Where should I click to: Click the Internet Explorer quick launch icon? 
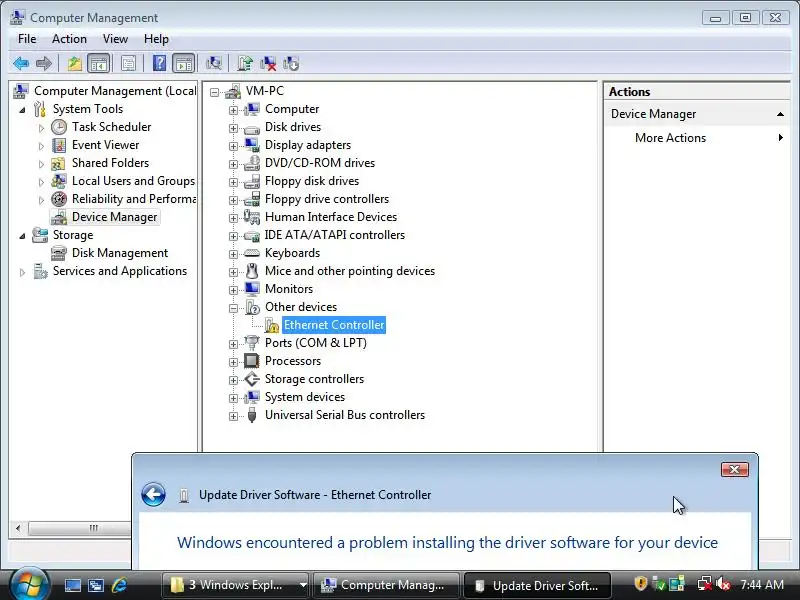pos(120,585)
